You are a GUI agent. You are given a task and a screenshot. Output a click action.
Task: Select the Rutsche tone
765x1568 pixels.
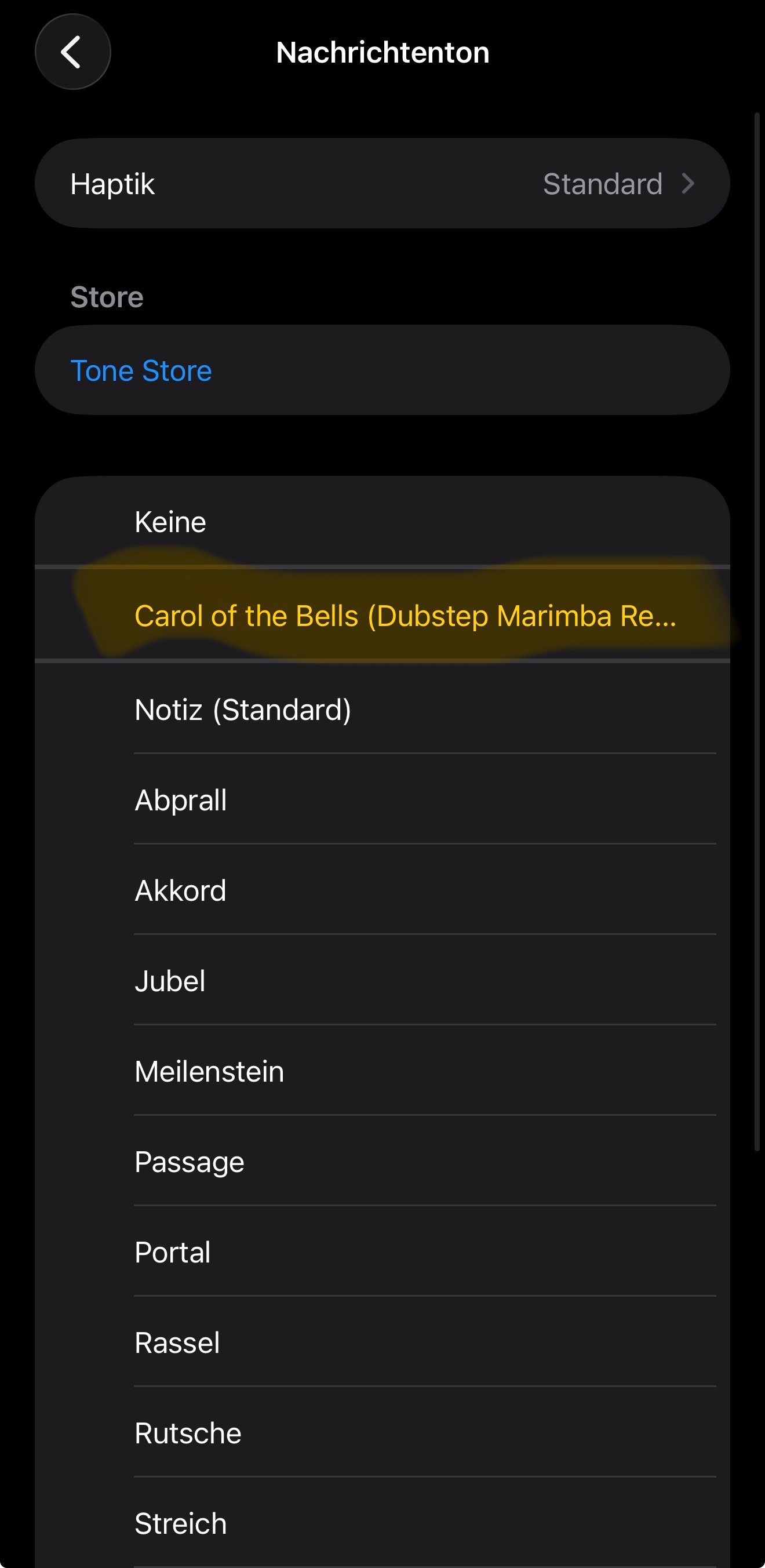(x=188, y=1433)
